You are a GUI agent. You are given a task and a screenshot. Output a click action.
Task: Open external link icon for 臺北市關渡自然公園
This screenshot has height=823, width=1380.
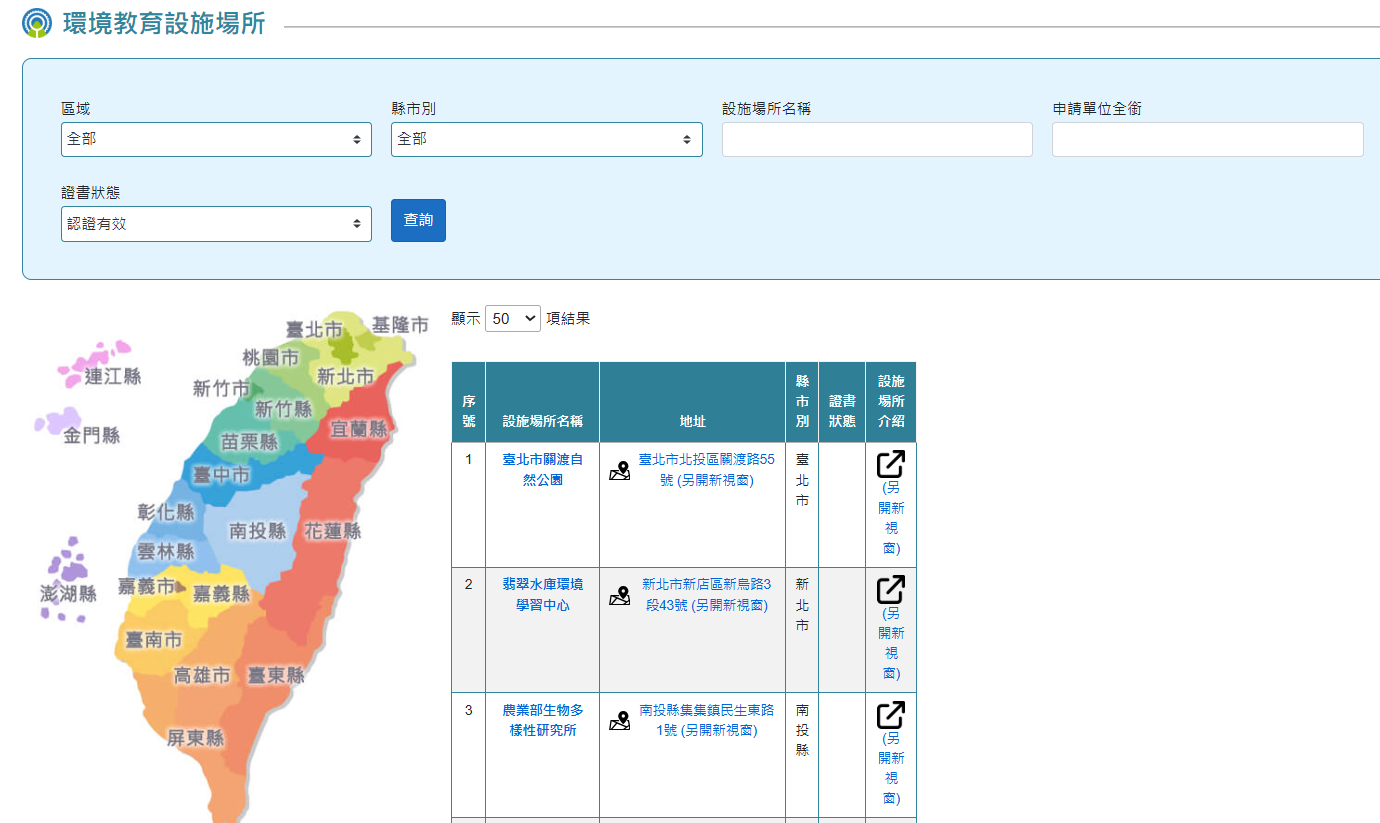click(890, 464)
